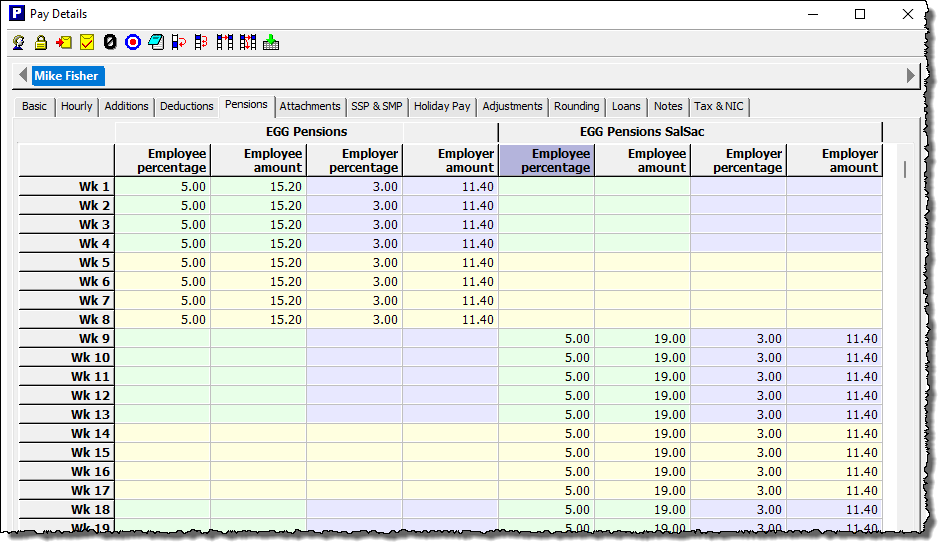
Task: Switch to the Adjustments tab
Action: pos(512,106)
